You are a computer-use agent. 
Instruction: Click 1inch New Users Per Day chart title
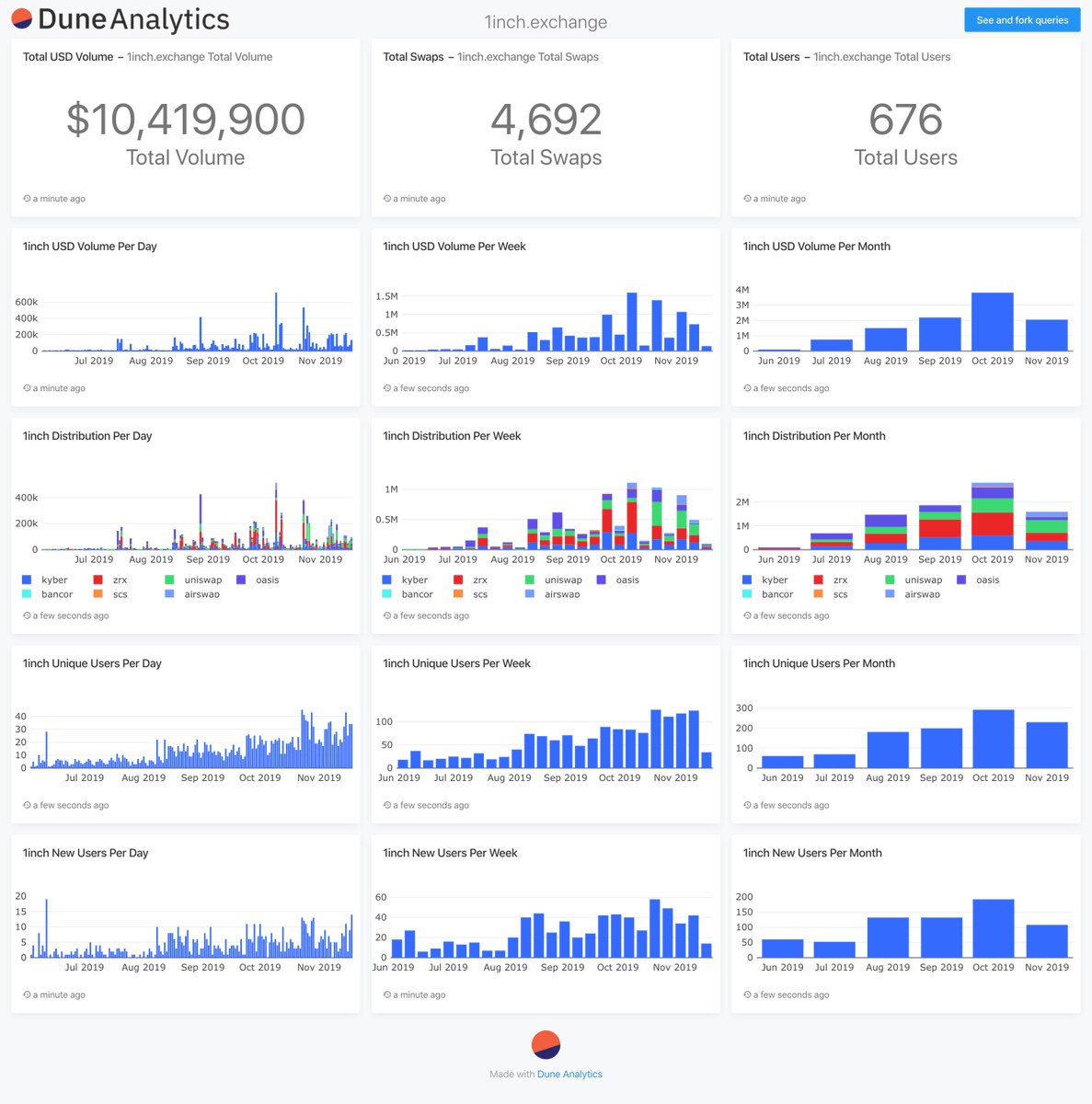[x=86, y=853]
